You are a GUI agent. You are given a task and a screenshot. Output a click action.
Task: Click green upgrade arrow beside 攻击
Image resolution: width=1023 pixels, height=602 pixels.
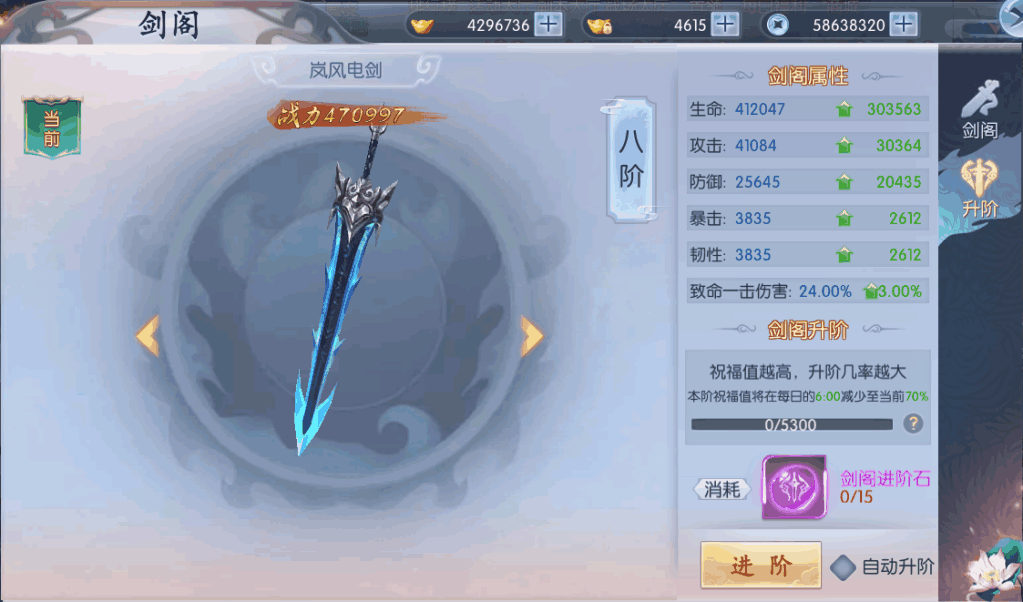tap(844, 145)
